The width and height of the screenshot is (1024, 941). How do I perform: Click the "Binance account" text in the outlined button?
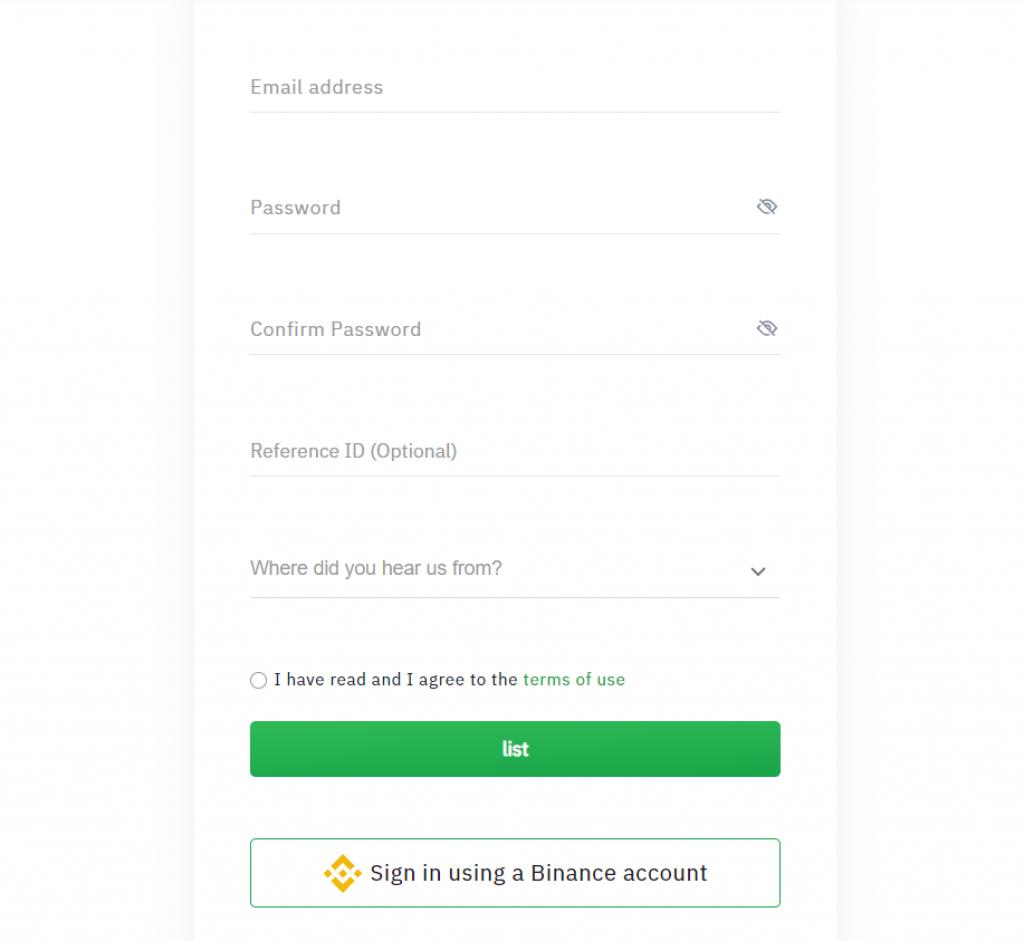coord(619,873)
